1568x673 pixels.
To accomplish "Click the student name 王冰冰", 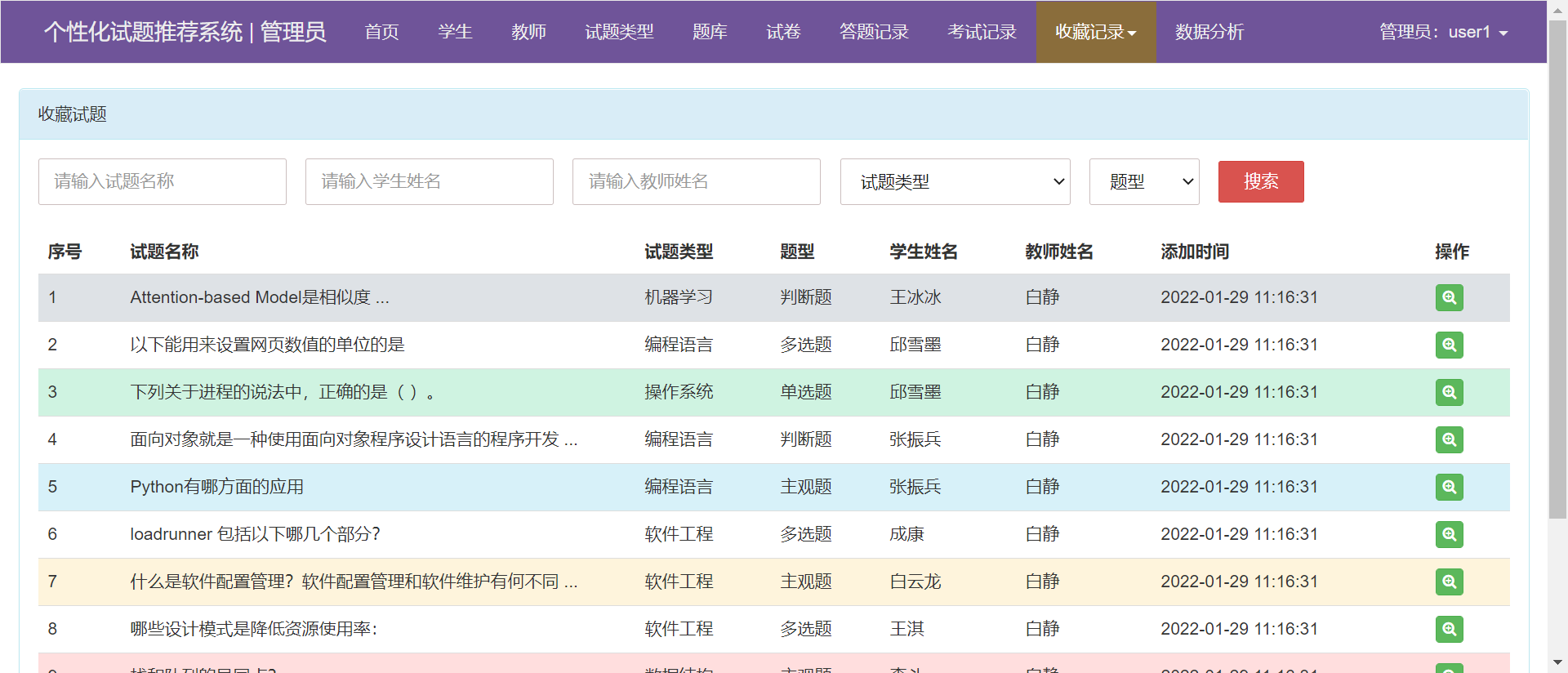I will coord(915,297).
